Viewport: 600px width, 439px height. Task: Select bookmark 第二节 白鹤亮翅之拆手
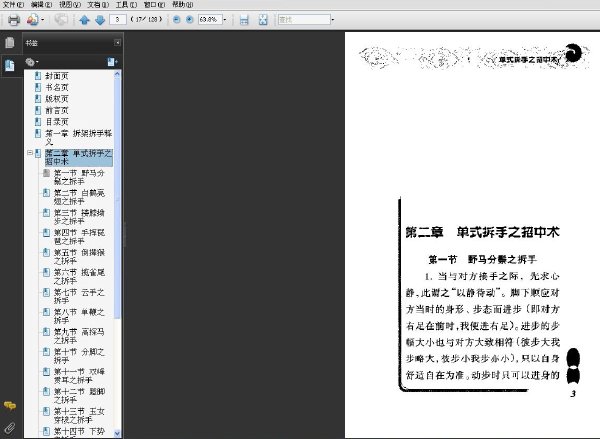pyautogui.click(x=79, y=197)
